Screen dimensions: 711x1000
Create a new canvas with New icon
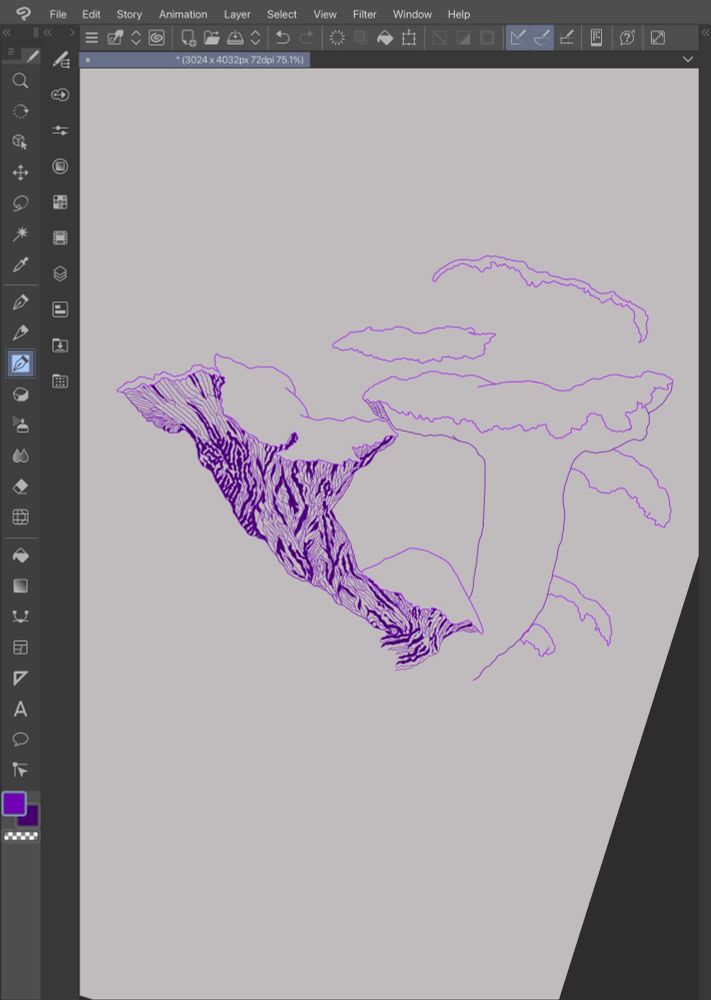[x=188, y=38]
